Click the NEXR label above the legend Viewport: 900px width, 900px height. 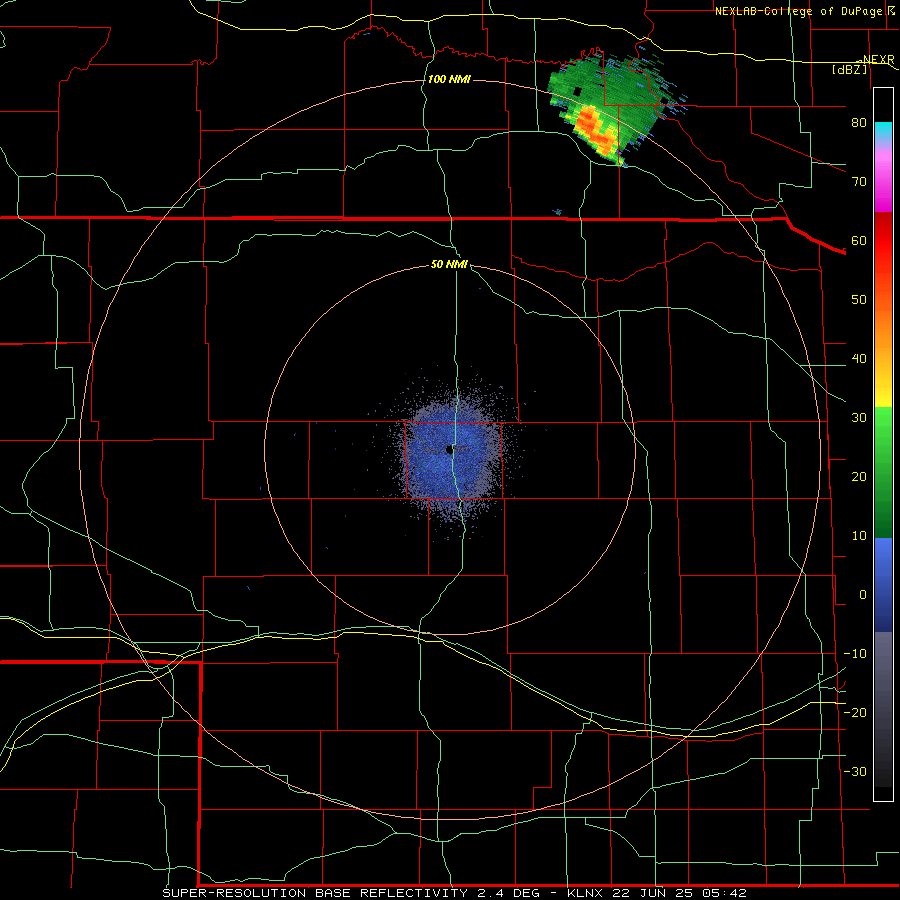click(878, 59)
